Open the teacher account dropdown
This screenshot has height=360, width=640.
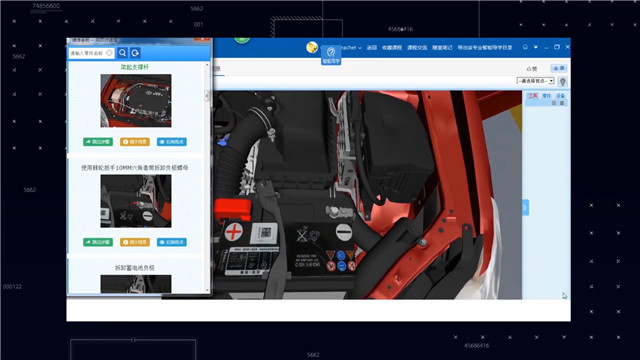point(351,48)
